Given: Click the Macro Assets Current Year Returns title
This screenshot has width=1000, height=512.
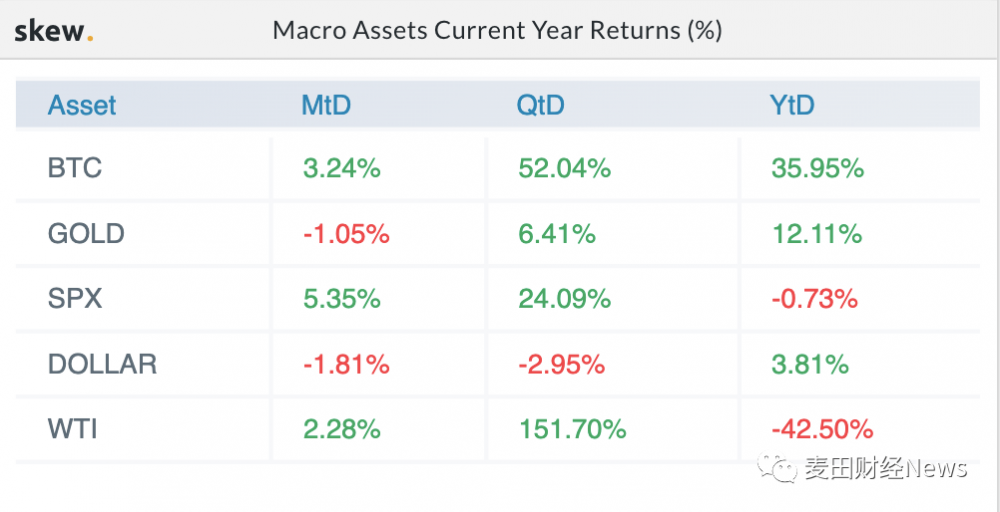Looking at the screenshot, I should [x=497, y=31].
